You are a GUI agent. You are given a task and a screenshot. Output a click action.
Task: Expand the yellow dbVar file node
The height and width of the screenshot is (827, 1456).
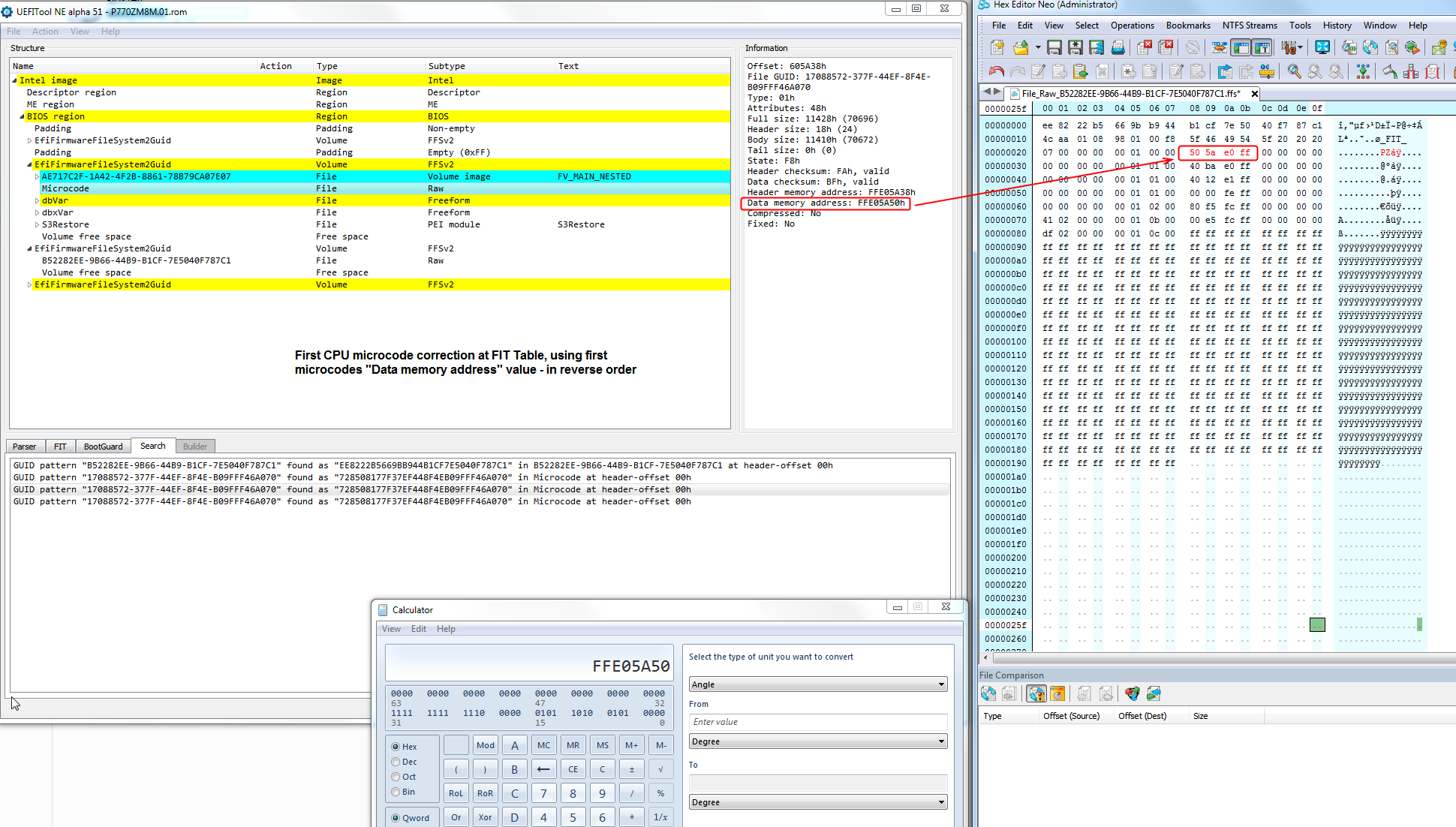37,200
